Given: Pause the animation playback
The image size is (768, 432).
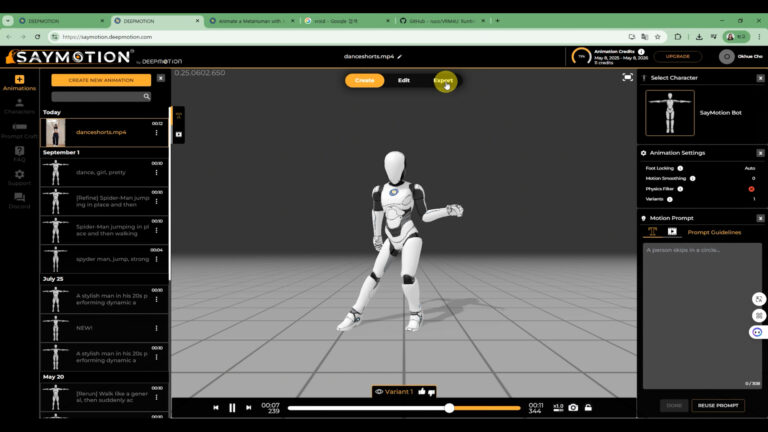Looking at the screenshot, I should (x=232, y=407).
